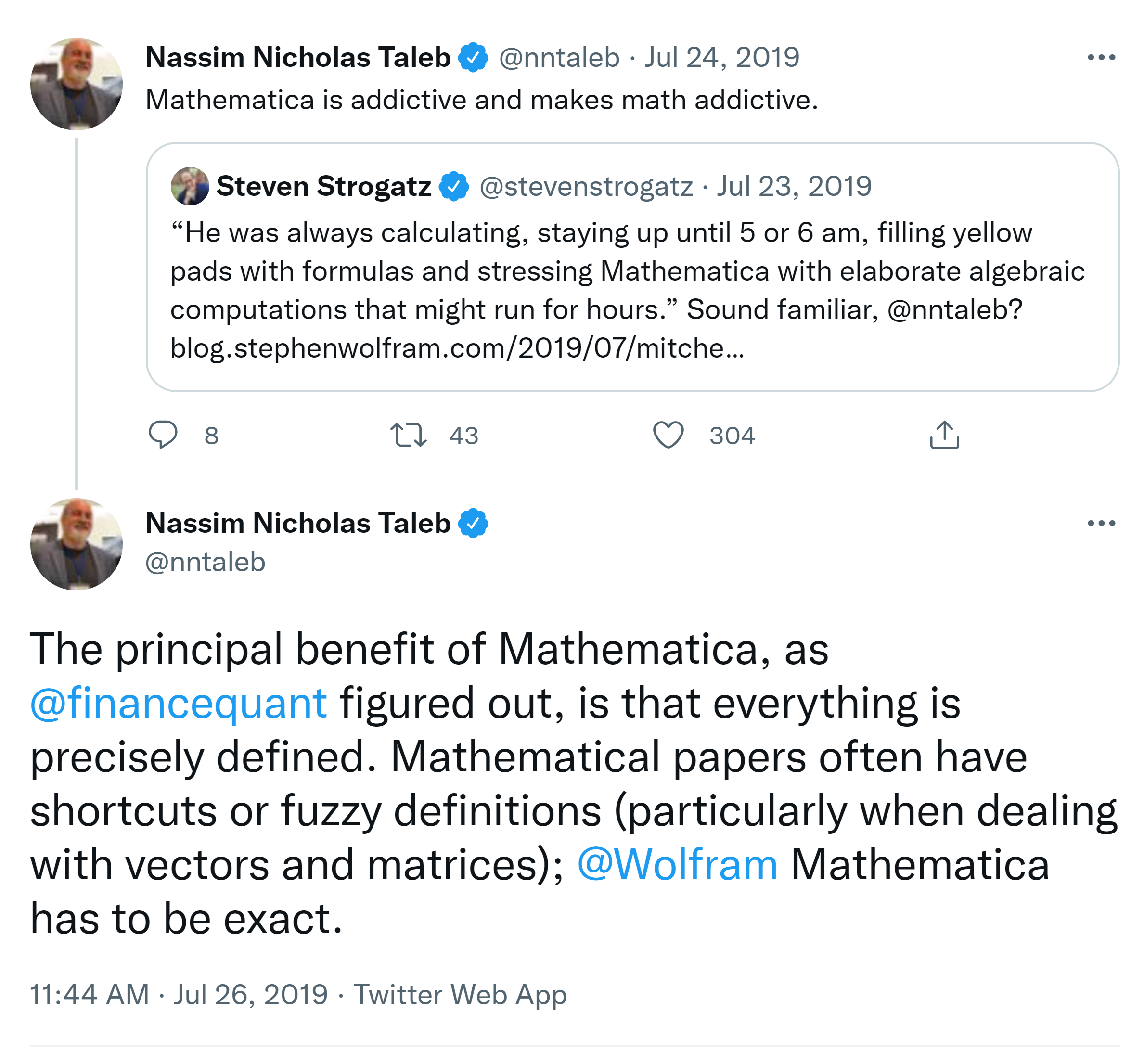Screen dimensions: 1144x1064
Task: Click Steven Strogatz's small avatar
Action: pyautogui.click(x=189, y=186)
